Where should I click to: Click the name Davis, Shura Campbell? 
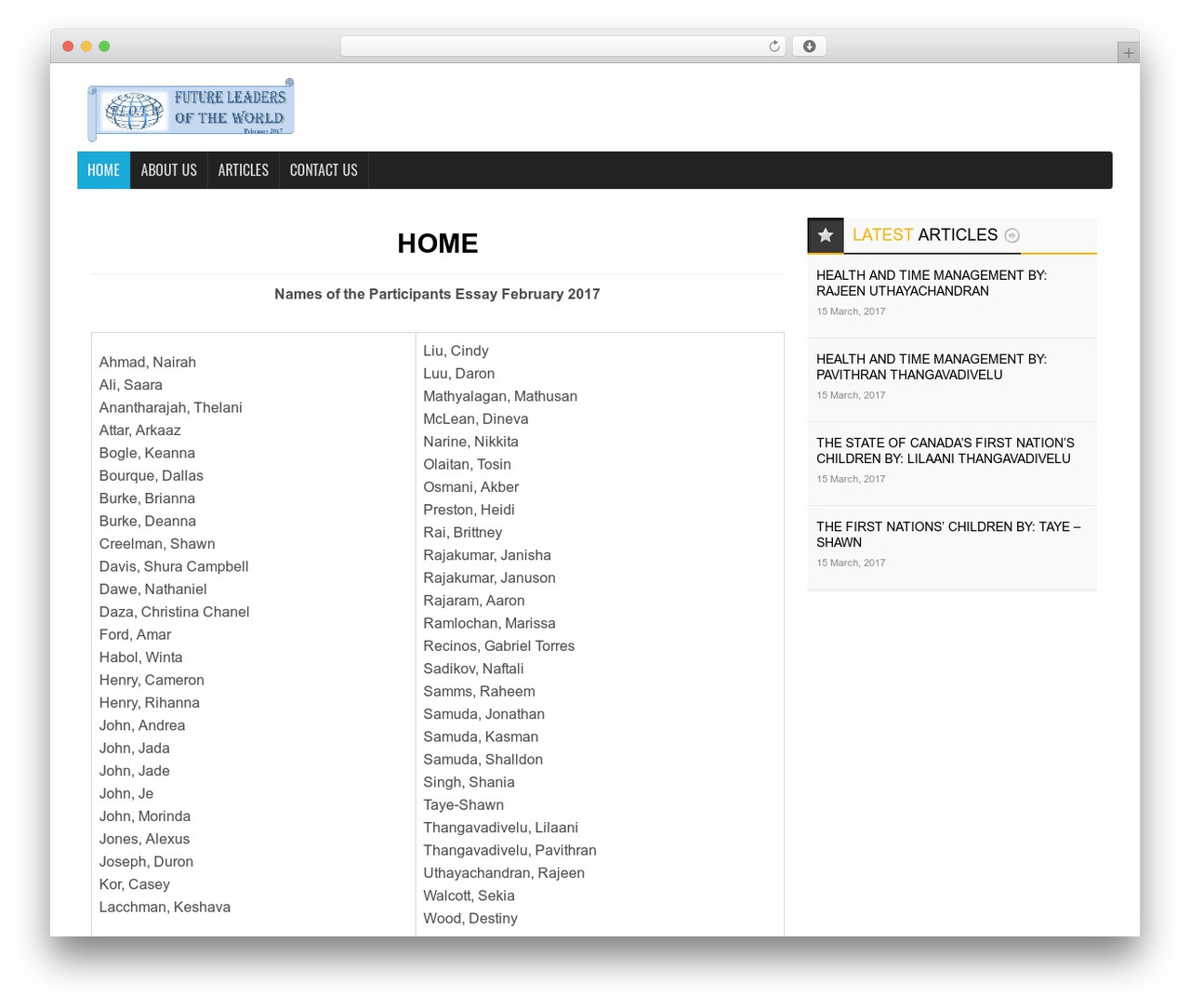click(174, 566)
